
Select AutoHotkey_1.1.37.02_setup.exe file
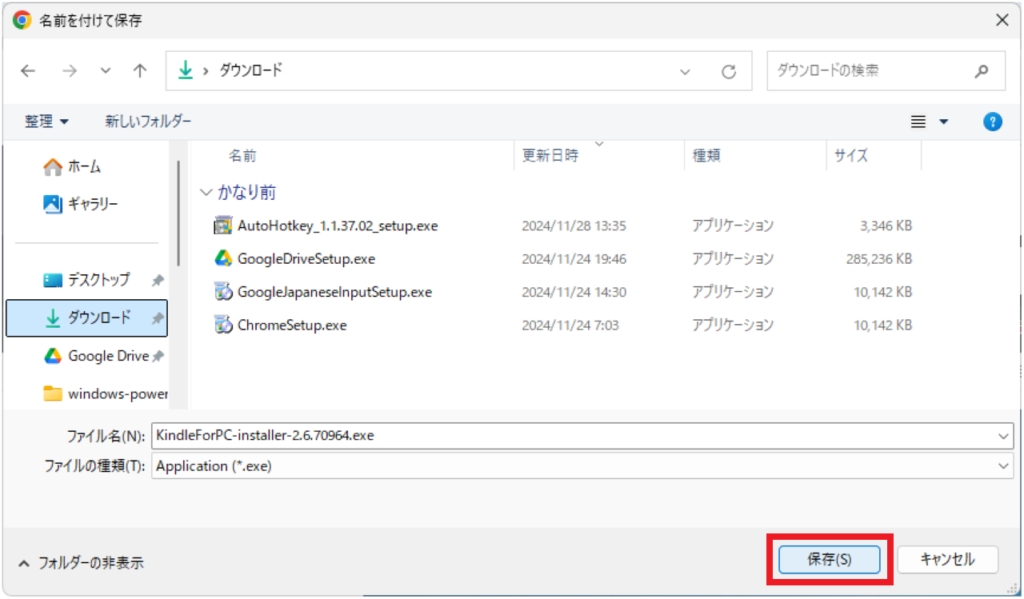pyautogui.click(x=337, y=225)
